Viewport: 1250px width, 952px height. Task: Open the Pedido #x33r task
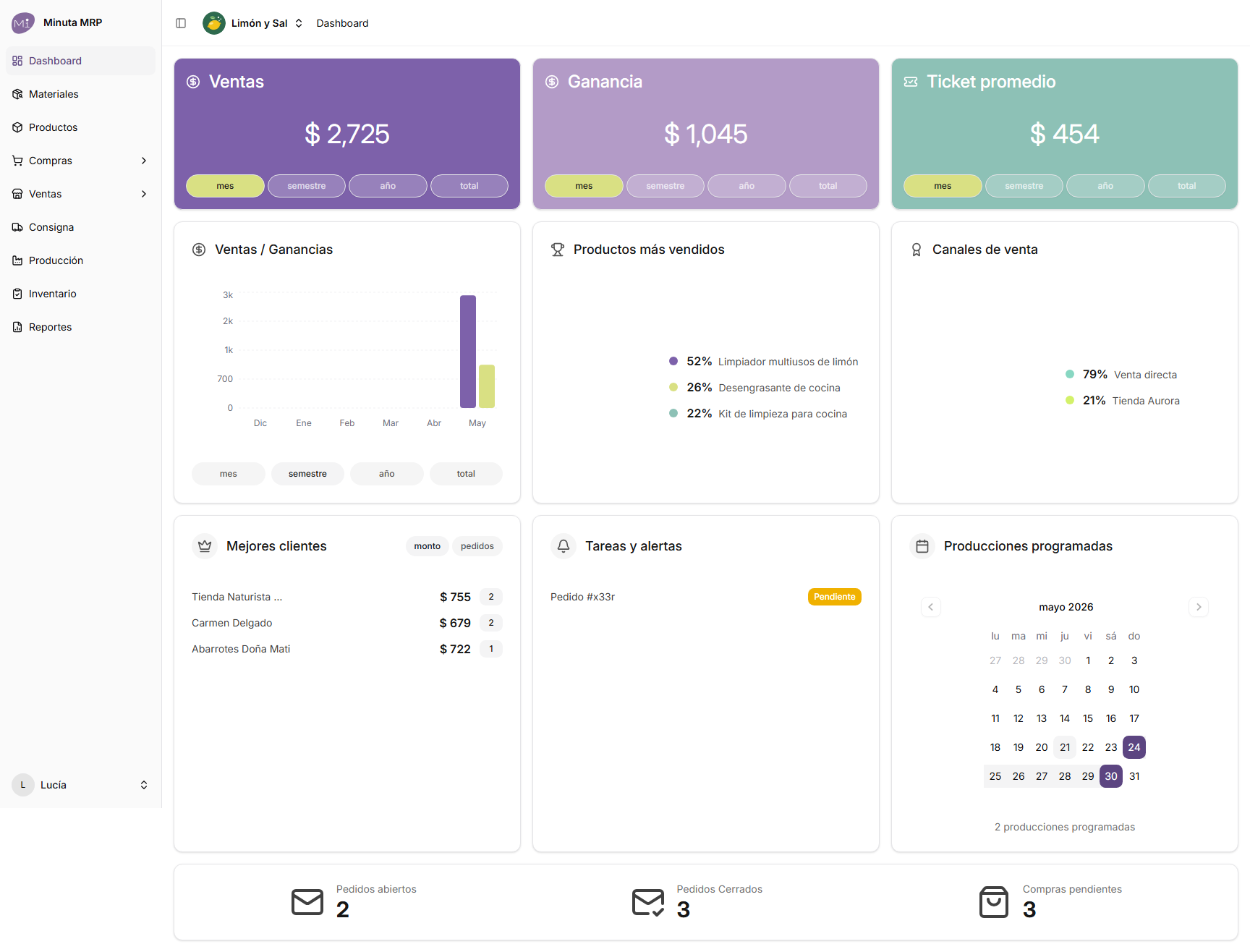point(706,597)
